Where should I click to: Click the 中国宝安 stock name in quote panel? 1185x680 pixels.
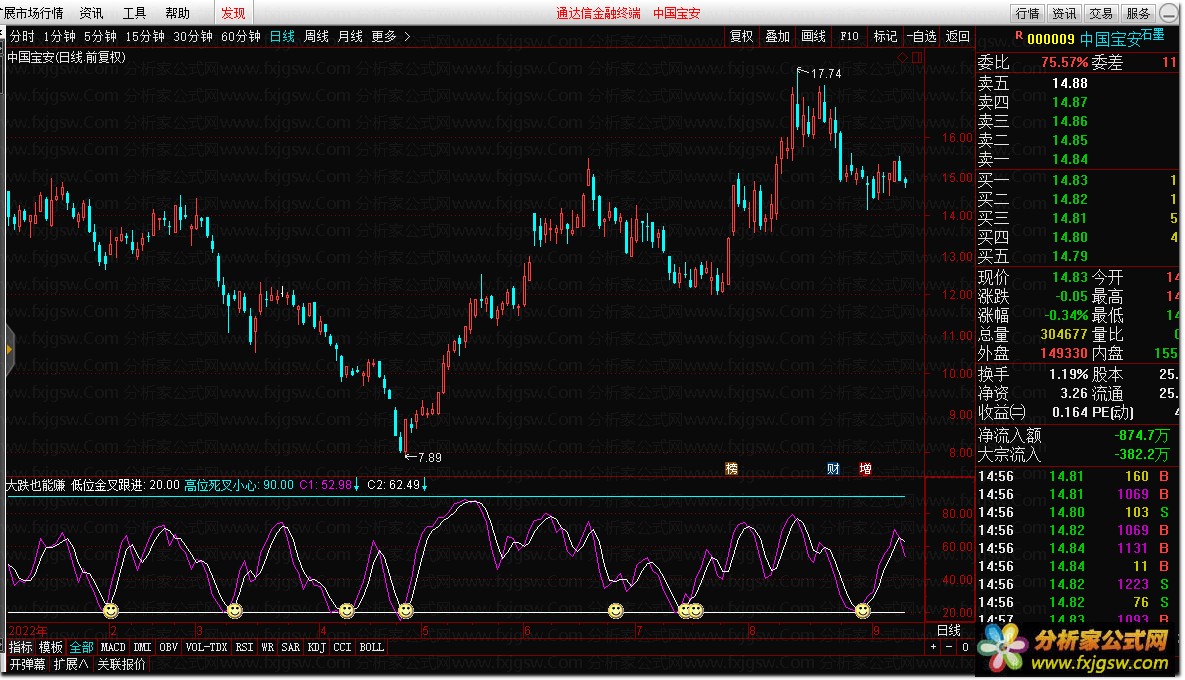pyautogui.click(x=1110, y=39)
